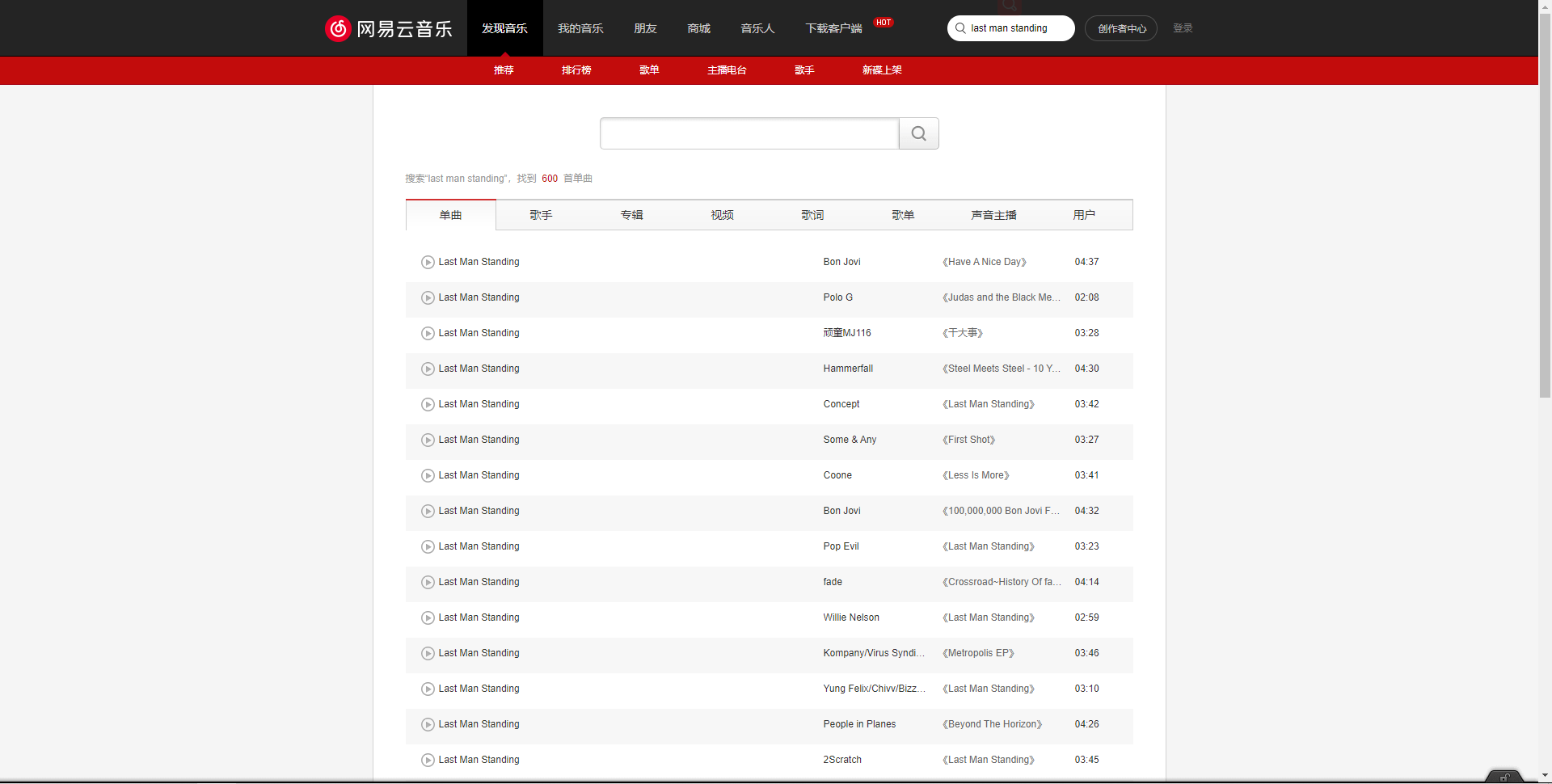The width and height of the screenshot is (1552, 784).
Task: Switch to the 用户 results tab
Action: pyautogui.click(x=1084, y=215)
